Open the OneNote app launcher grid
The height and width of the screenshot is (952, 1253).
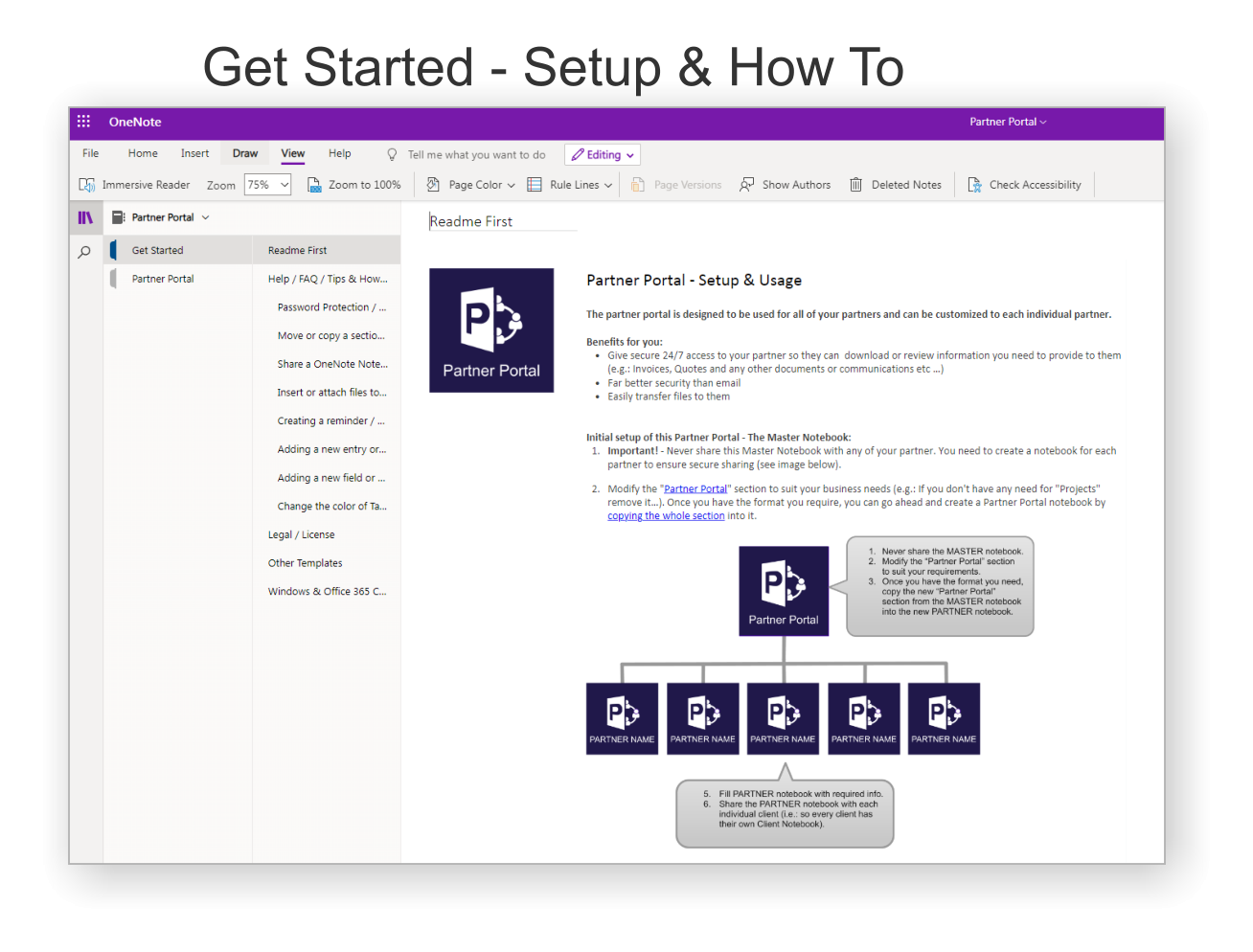click(x=83, y=122)
